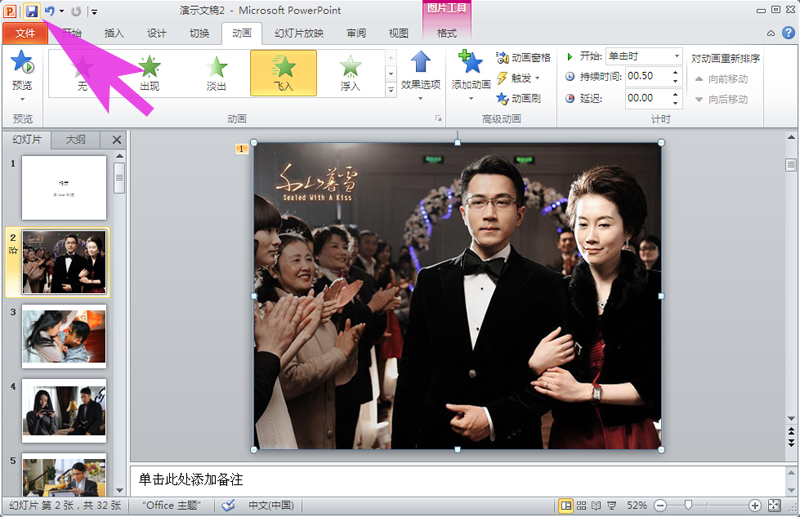800x517 pixels.
Task: Open the 动画窗格 animation pane
Action: 523,58
